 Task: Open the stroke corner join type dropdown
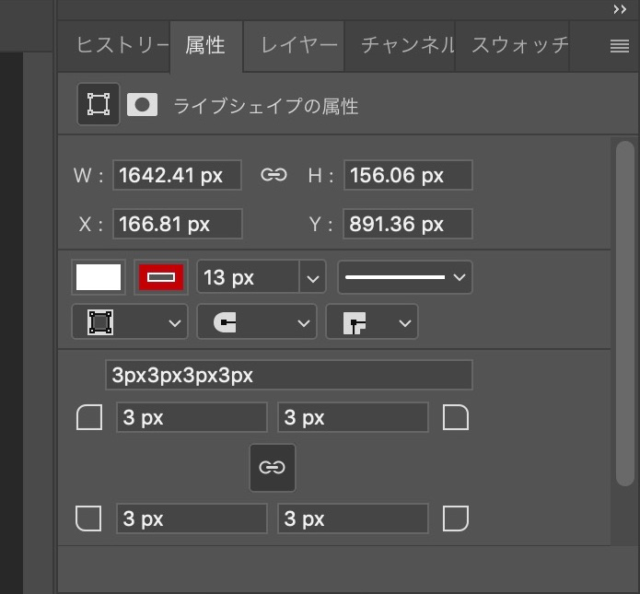[x=371, y=322]
